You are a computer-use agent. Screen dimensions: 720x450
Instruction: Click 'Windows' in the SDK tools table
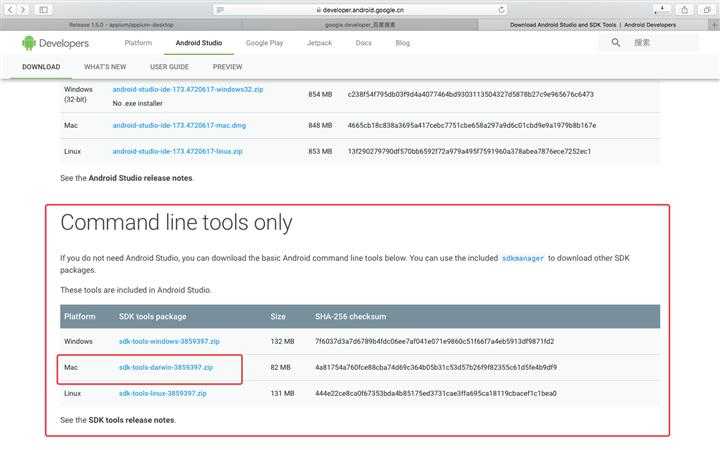click(x=78, y=341)
